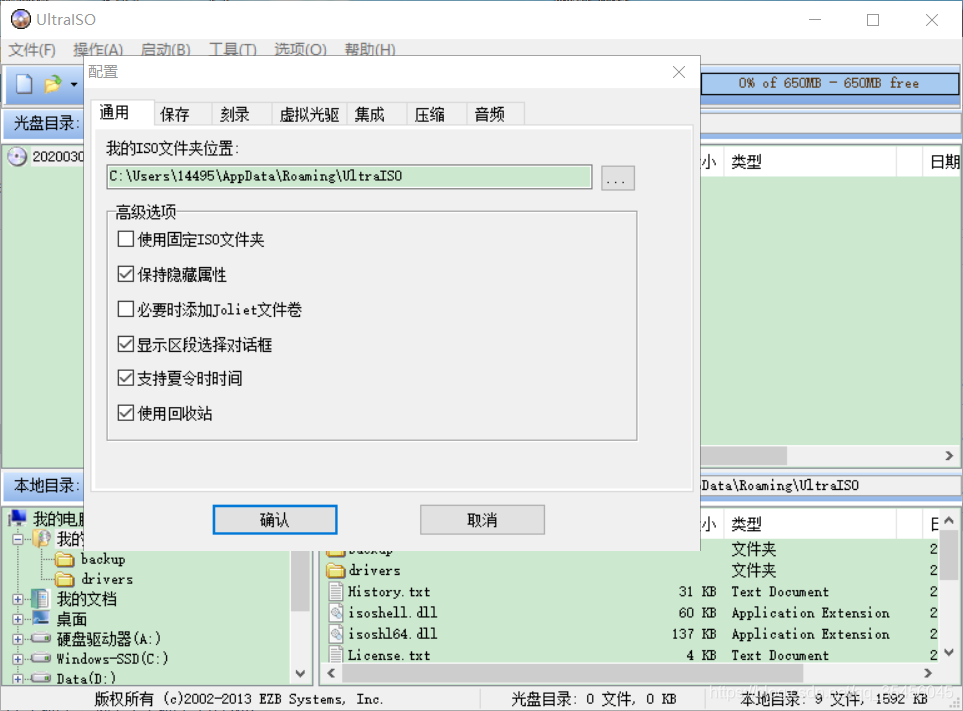
Task: Click the 类型 column header in image list
Action: [811, 162]
